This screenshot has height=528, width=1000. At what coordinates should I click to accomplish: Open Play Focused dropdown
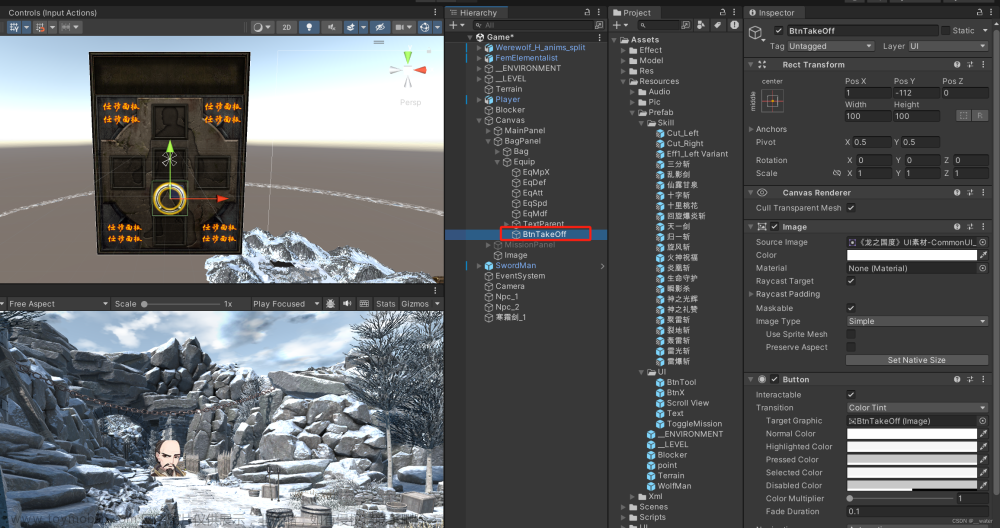pos(286,304)
